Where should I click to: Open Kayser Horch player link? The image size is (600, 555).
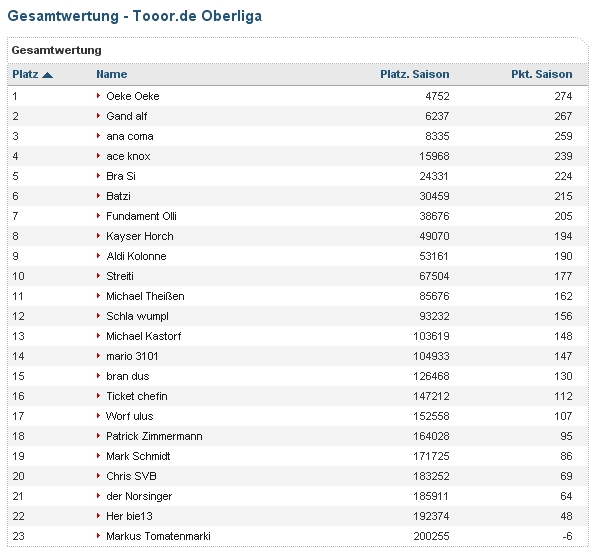[x=139, y=236]
